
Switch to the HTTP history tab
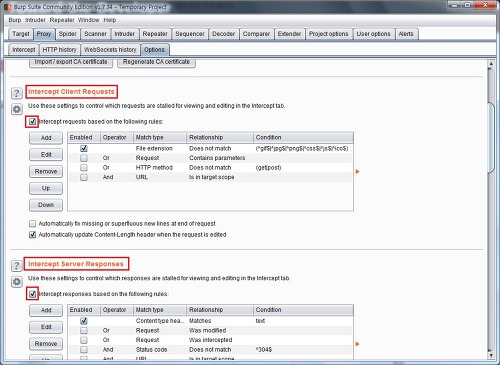59,50
